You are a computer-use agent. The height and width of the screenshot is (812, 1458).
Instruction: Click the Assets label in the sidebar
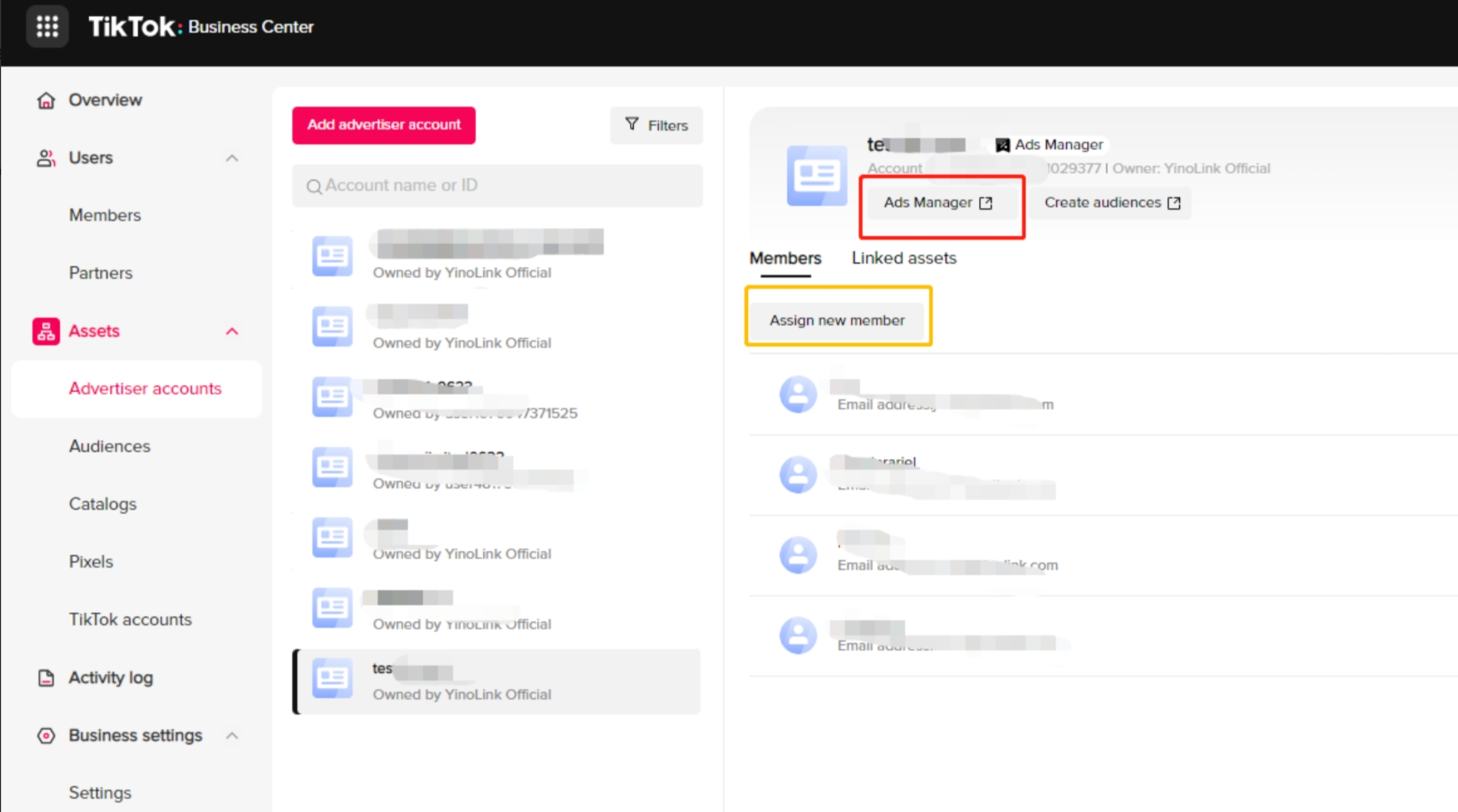click(x=94, y=331)
